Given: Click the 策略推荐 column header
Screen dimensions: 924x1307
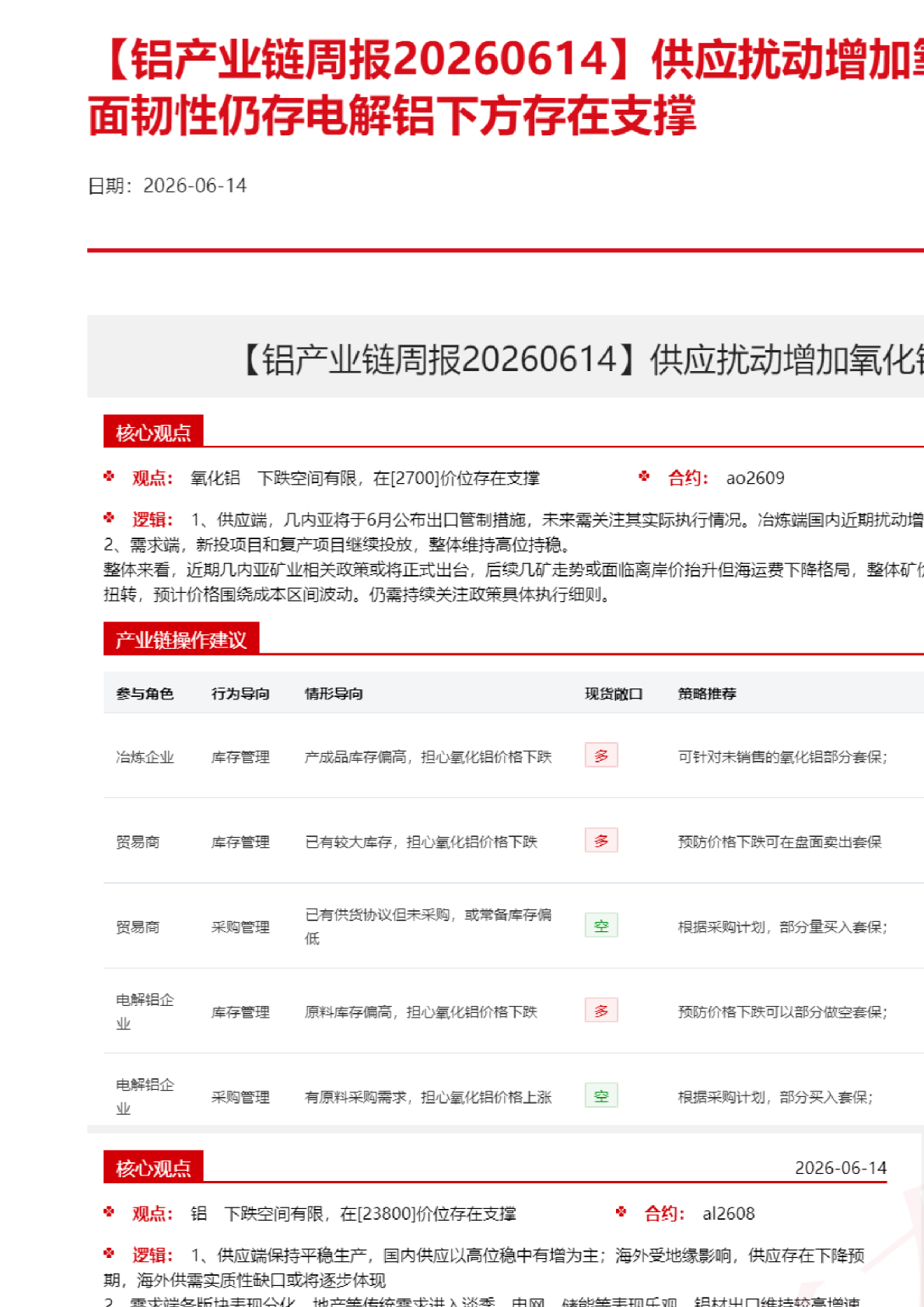Looking at the screenshot, I should click(x=707, y=693).
